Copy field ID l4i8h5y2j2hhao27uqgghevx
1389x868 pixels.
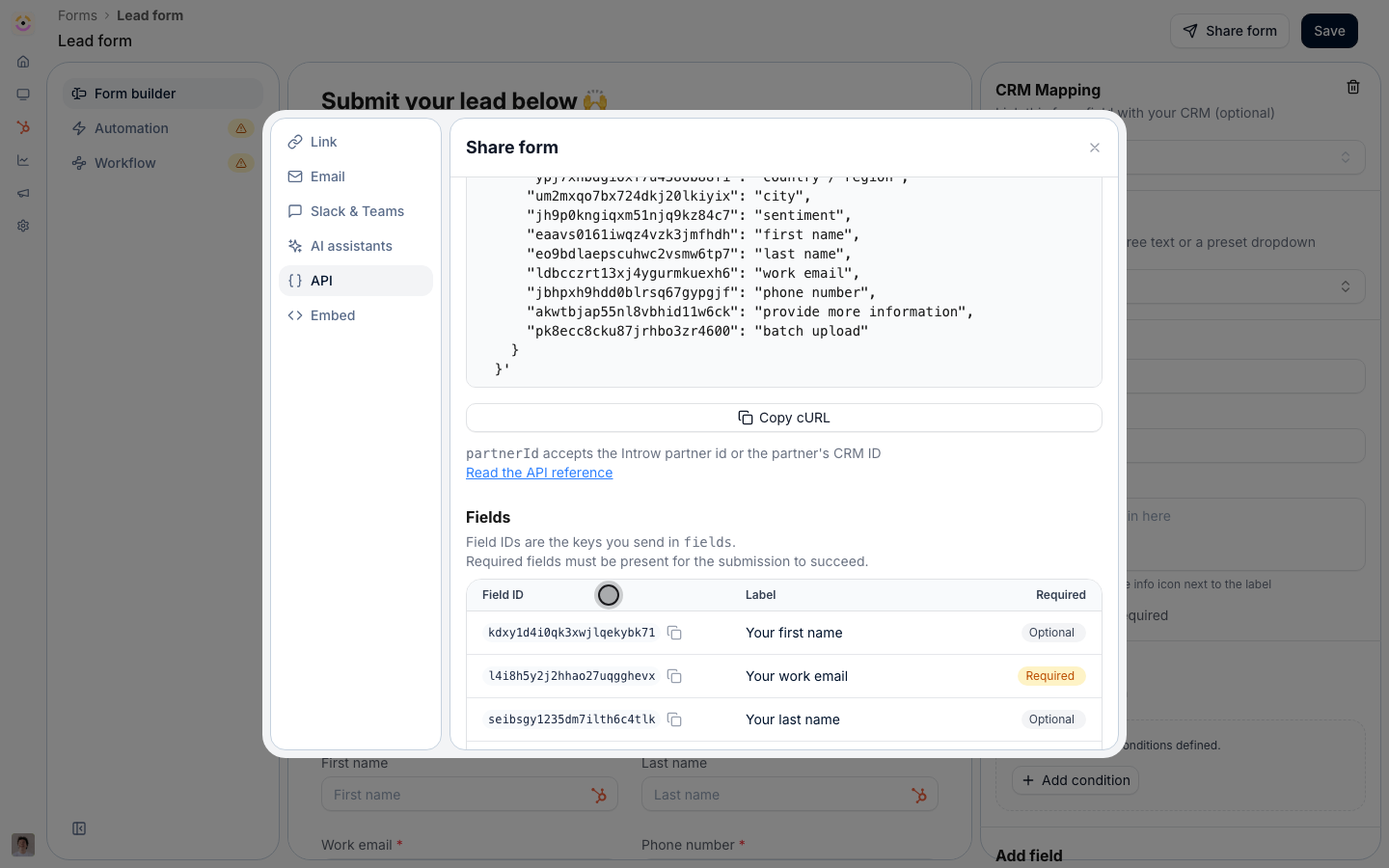674,676
